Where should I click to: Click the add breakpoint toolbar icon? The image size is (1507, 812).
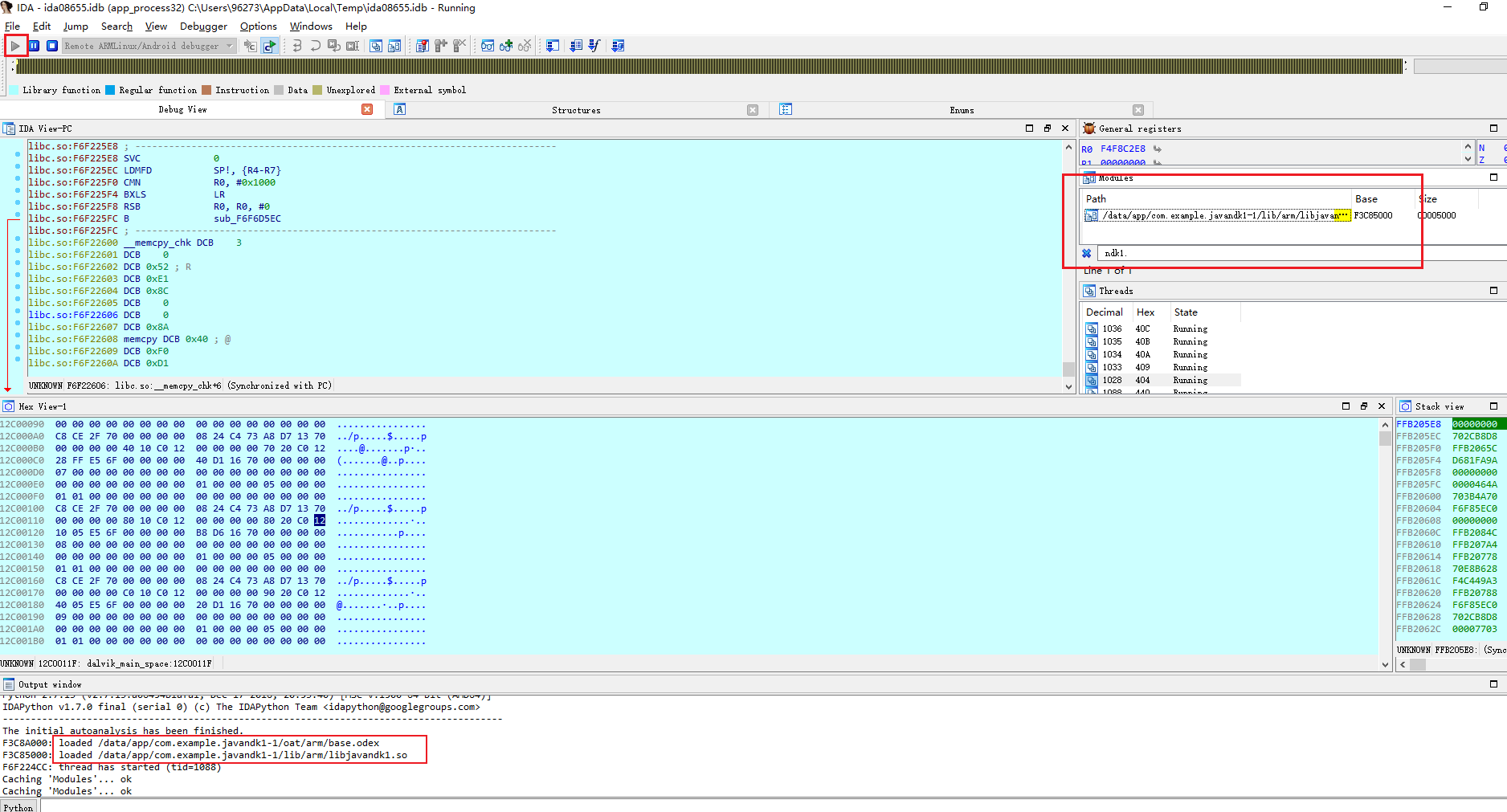pos(441,46)
